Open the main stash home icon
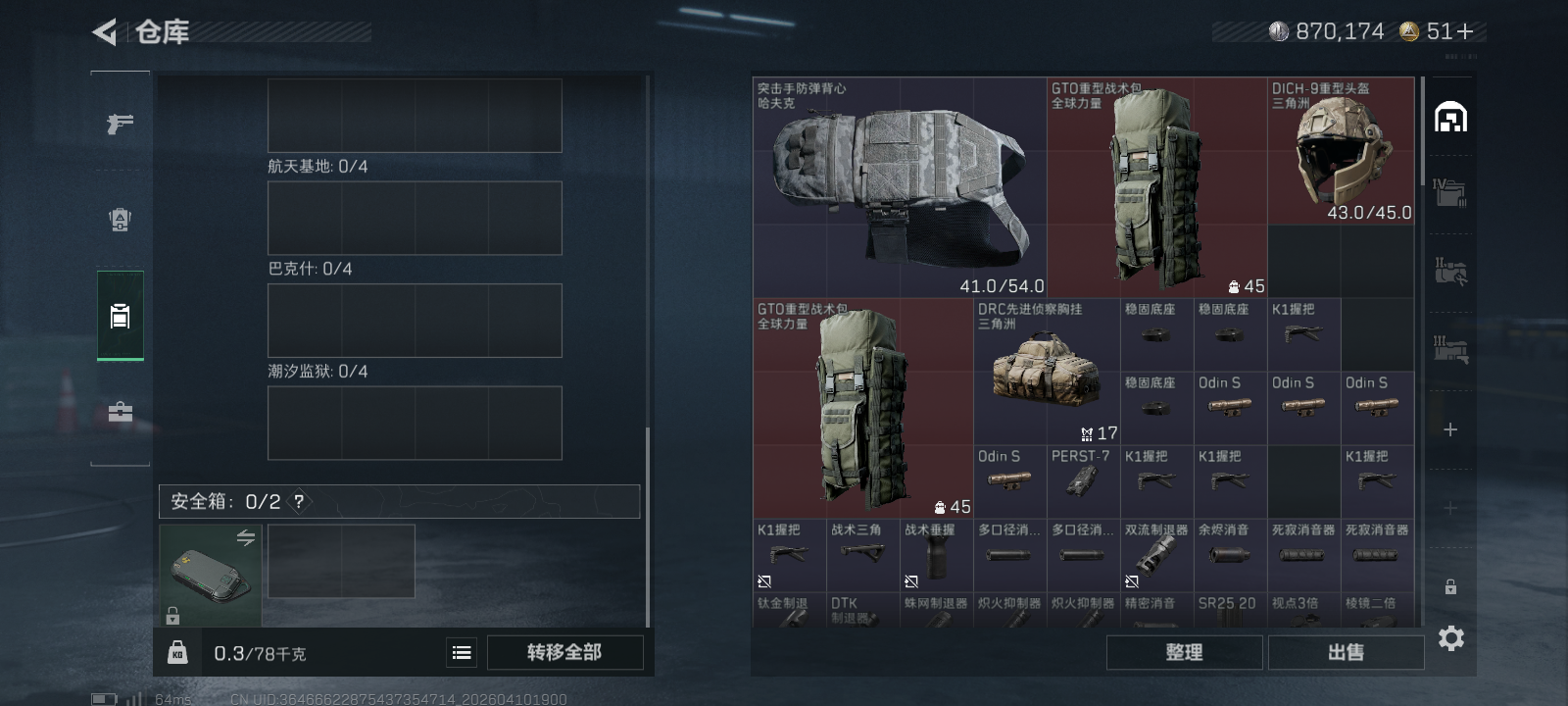The image size is (1568, 706). tap(1450, 118)
